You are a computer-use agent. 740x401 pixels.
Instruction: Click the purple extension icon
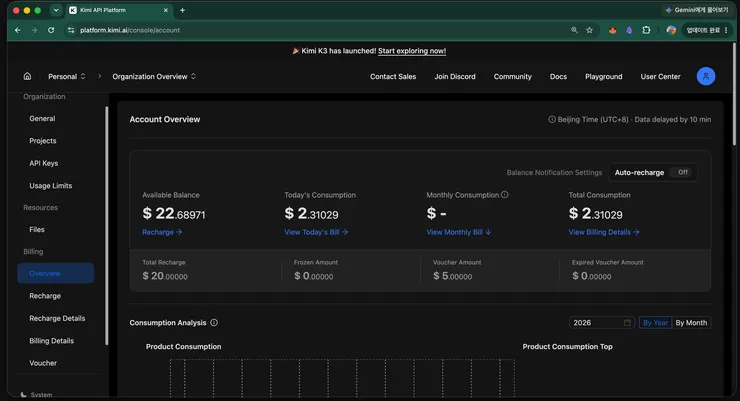pyautogui.click(x=629, y=30)
